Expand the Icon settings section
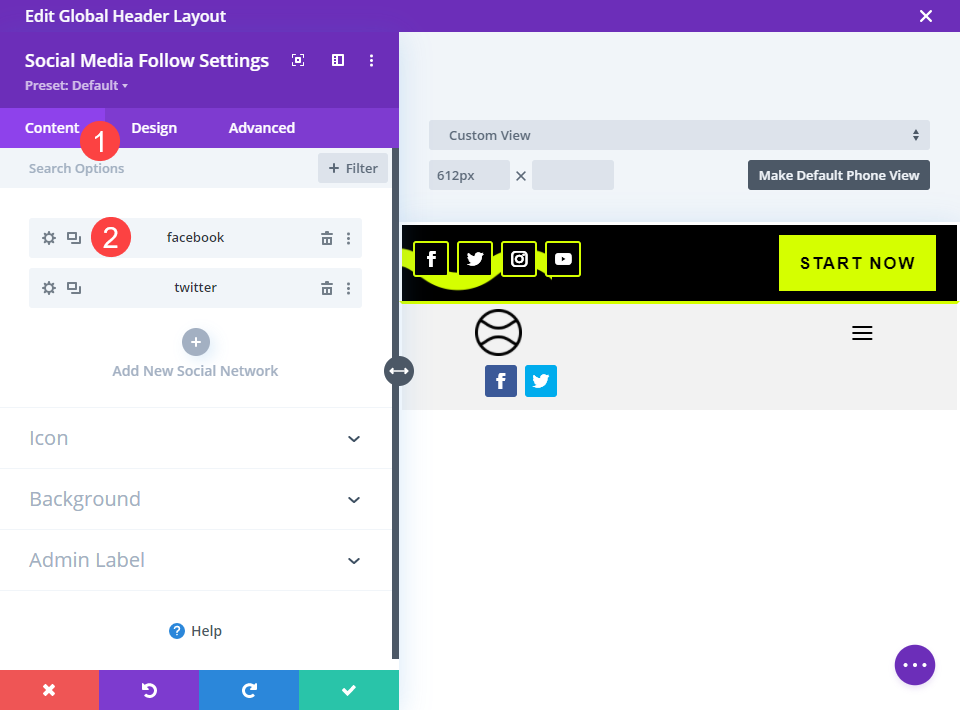 [x=196, y=438]
